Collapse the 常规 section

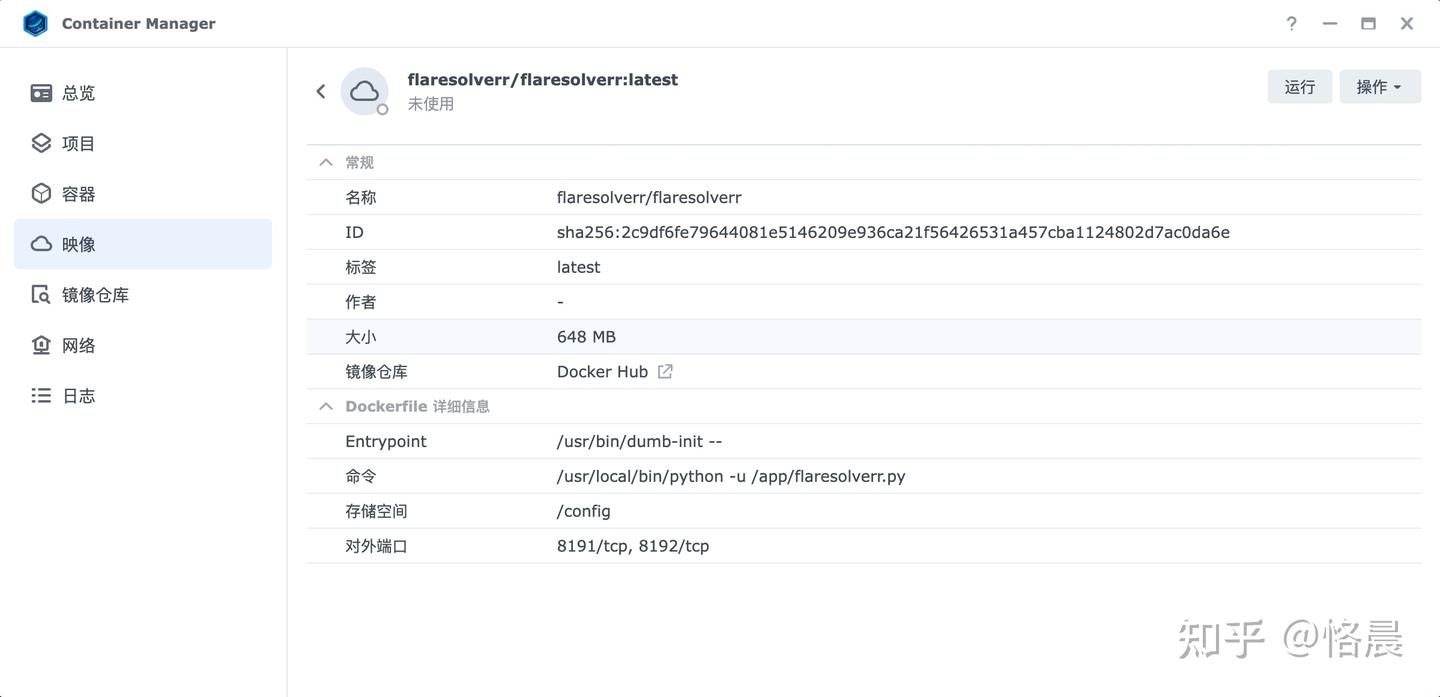coord(325,162)
